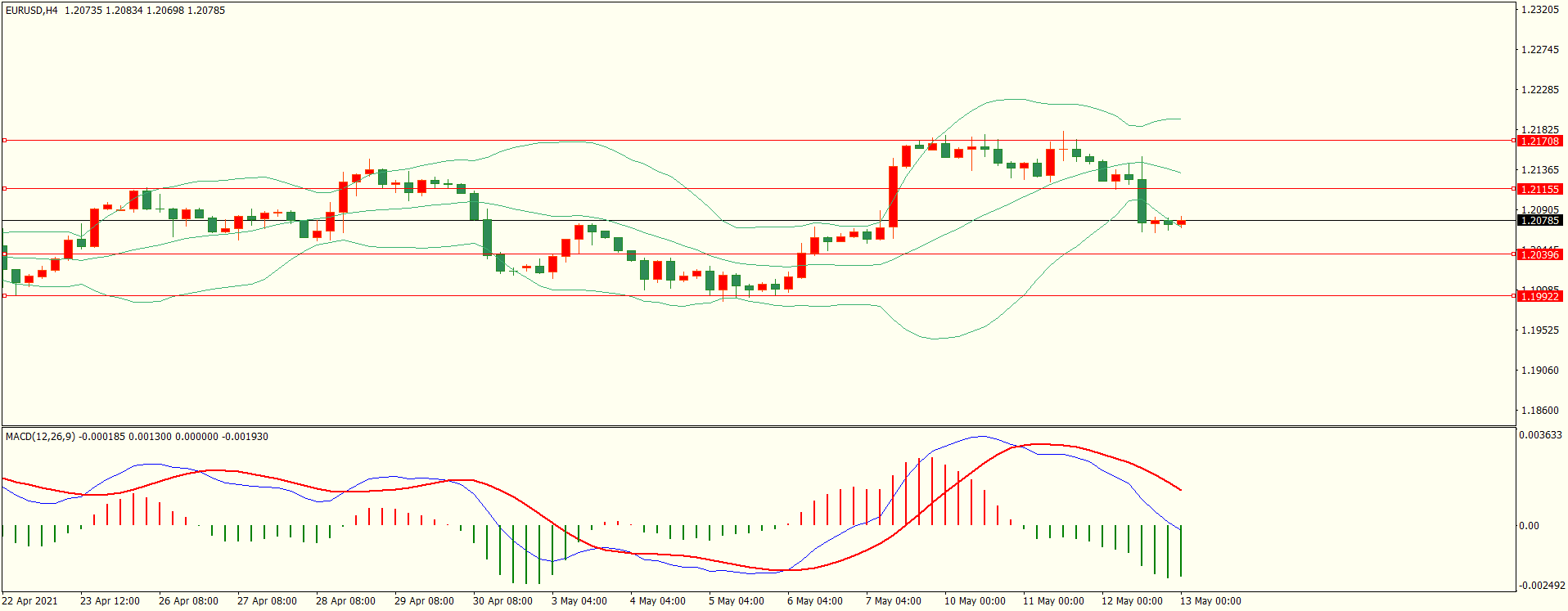1568x611 pixels.
Task: Click the -0.002492 MACD scale value
Action: 1542,586
